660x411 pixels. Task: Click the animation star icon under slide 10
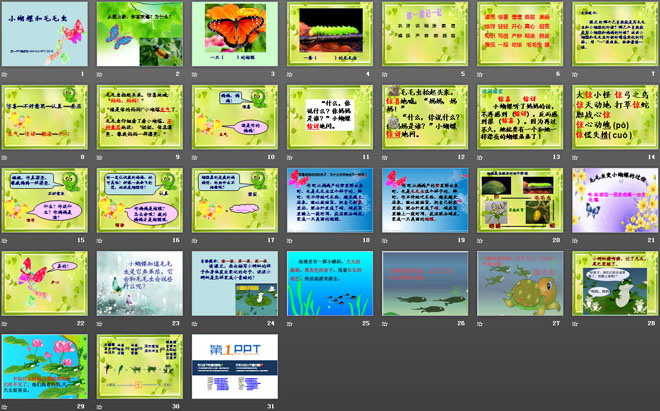tap(194, 157)
